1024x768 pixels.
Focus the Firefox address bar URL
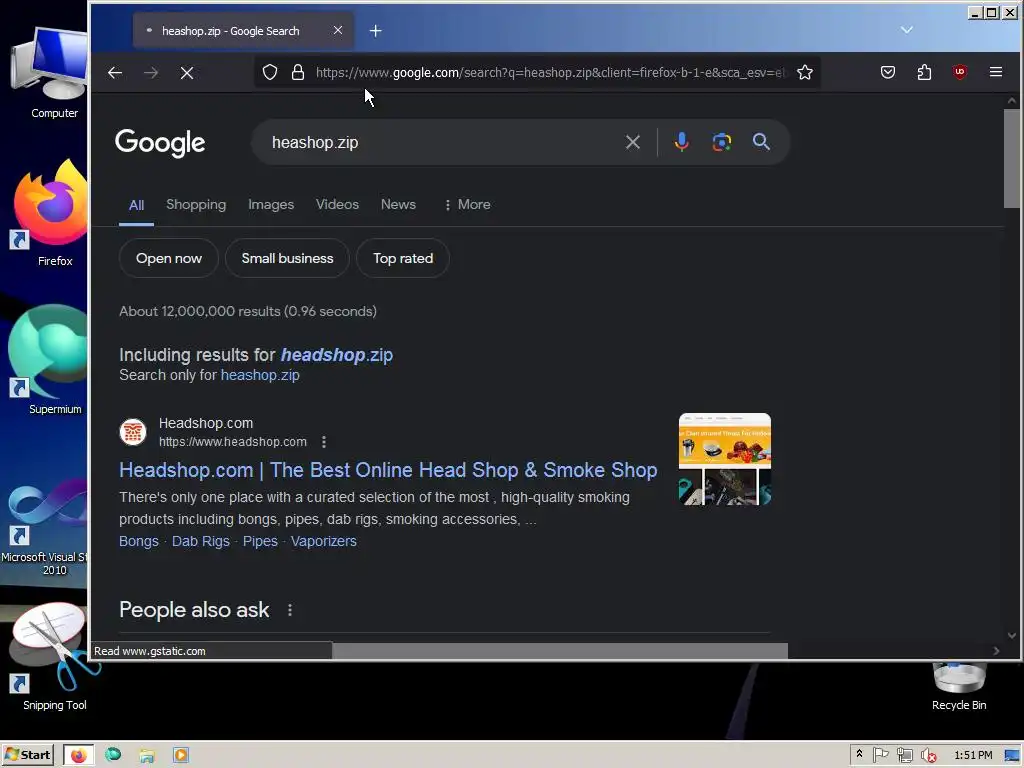pos(550,72)
